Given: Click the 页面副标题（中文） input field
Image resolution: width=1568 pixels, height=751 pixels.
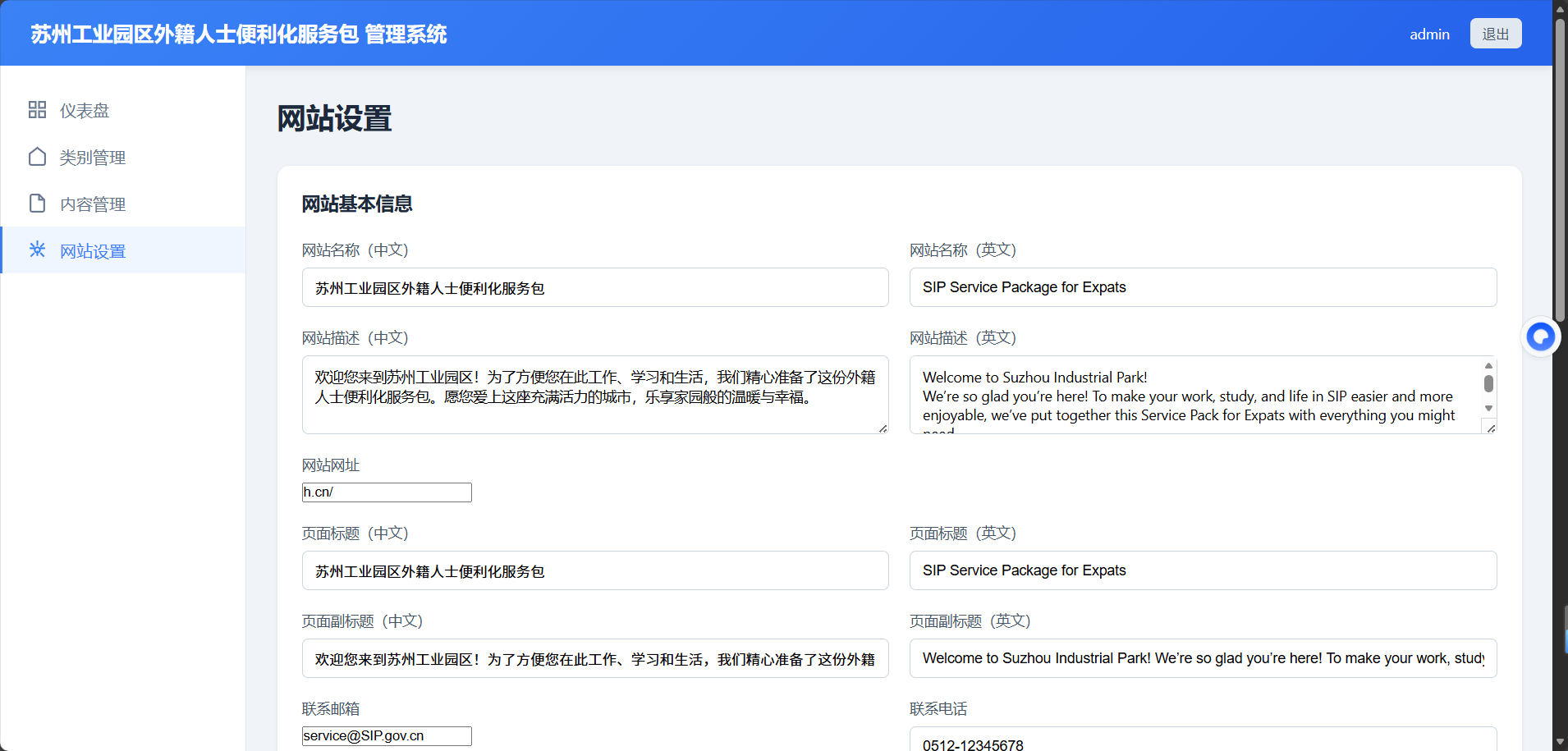Looking at the screenshot, I should [x=595, y=658].
